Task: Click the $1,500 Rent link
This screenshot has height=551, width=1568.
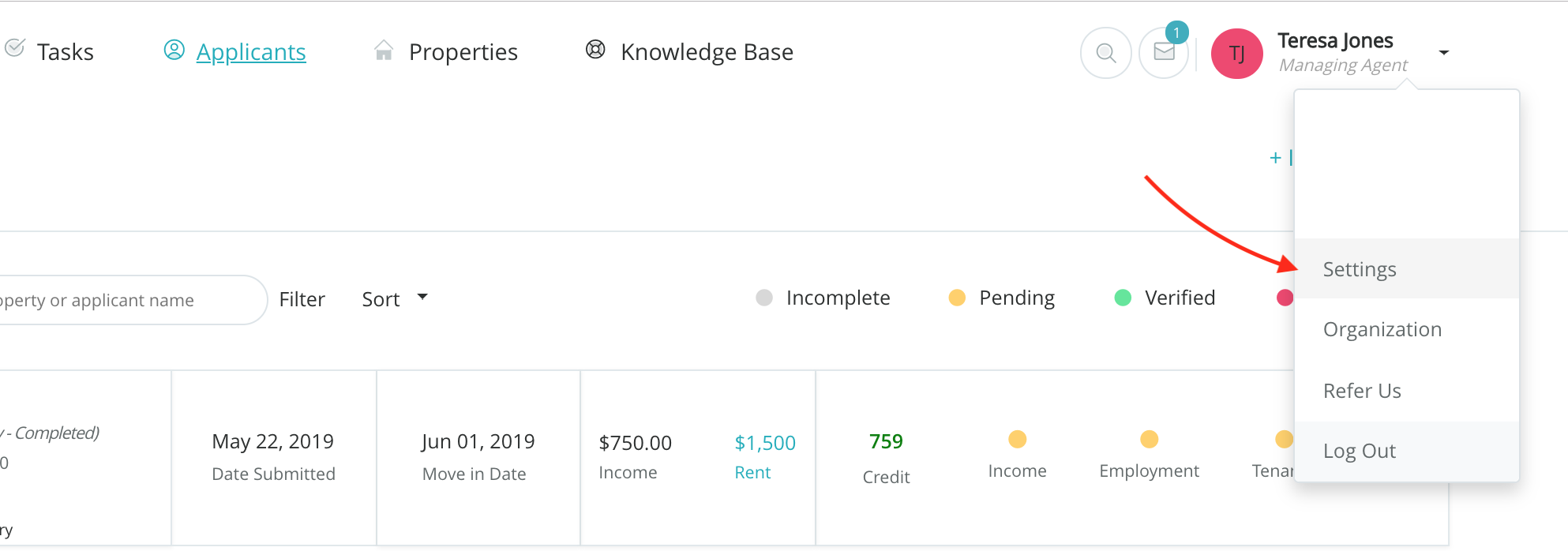Action: pos(764,443)
